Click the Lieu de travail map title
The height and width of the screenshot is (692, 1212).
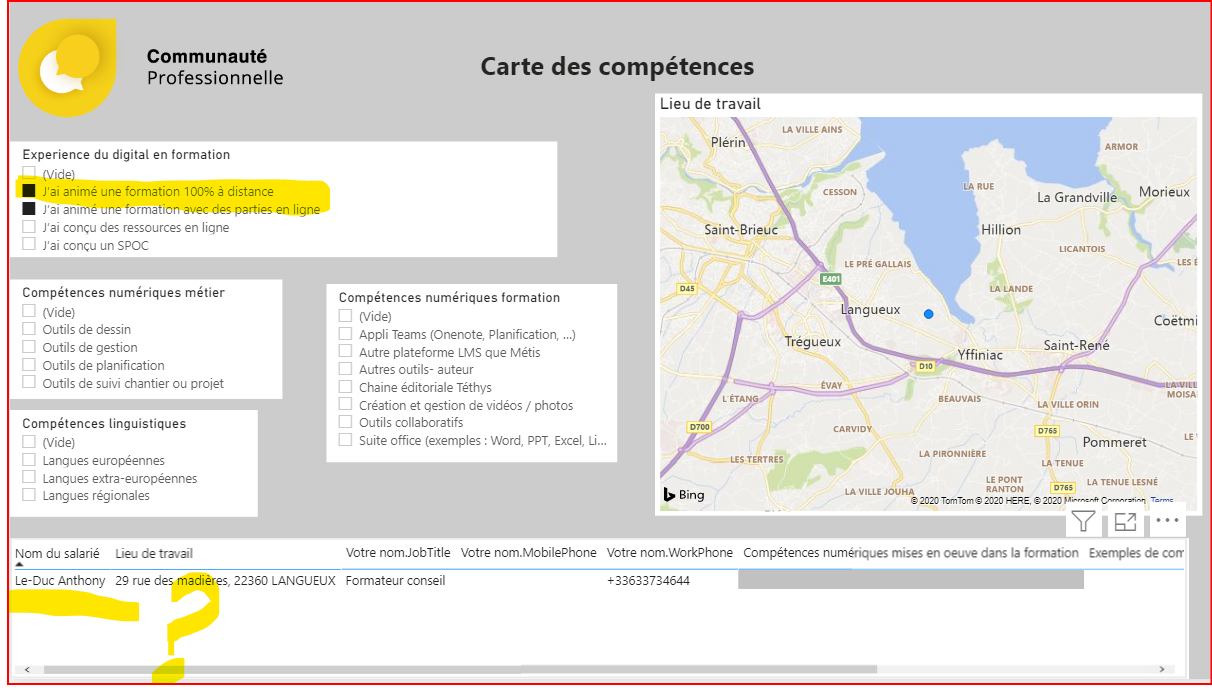point(710,104)
